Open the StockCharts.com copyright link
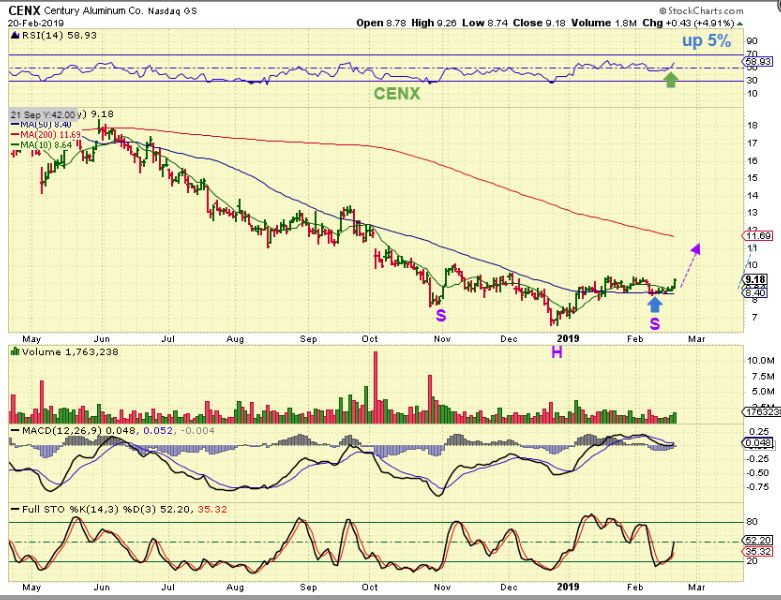The width and height of the screenshot is (781, 600). coord(701,10)
